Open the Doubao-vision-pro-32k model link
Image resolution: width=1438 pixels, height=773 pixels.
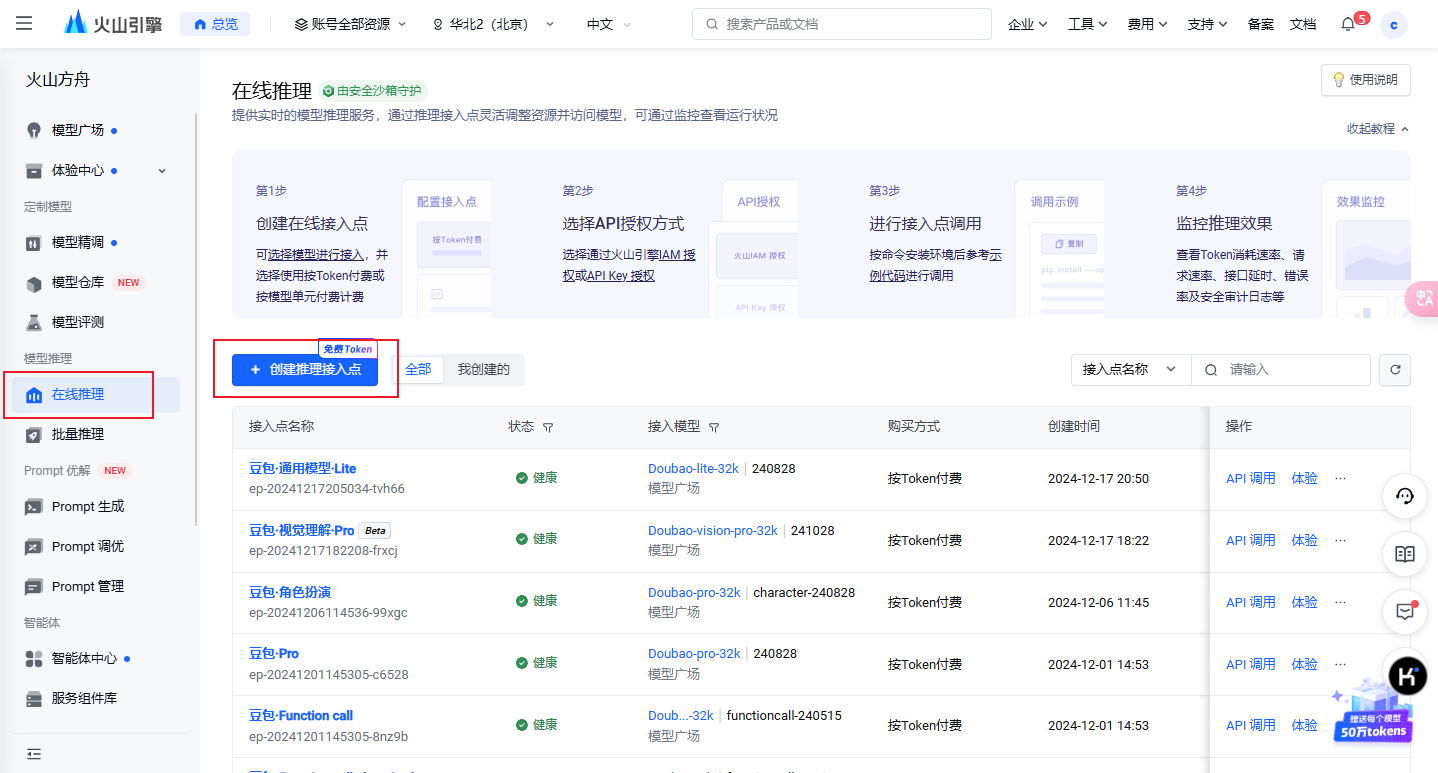(713, 530)
